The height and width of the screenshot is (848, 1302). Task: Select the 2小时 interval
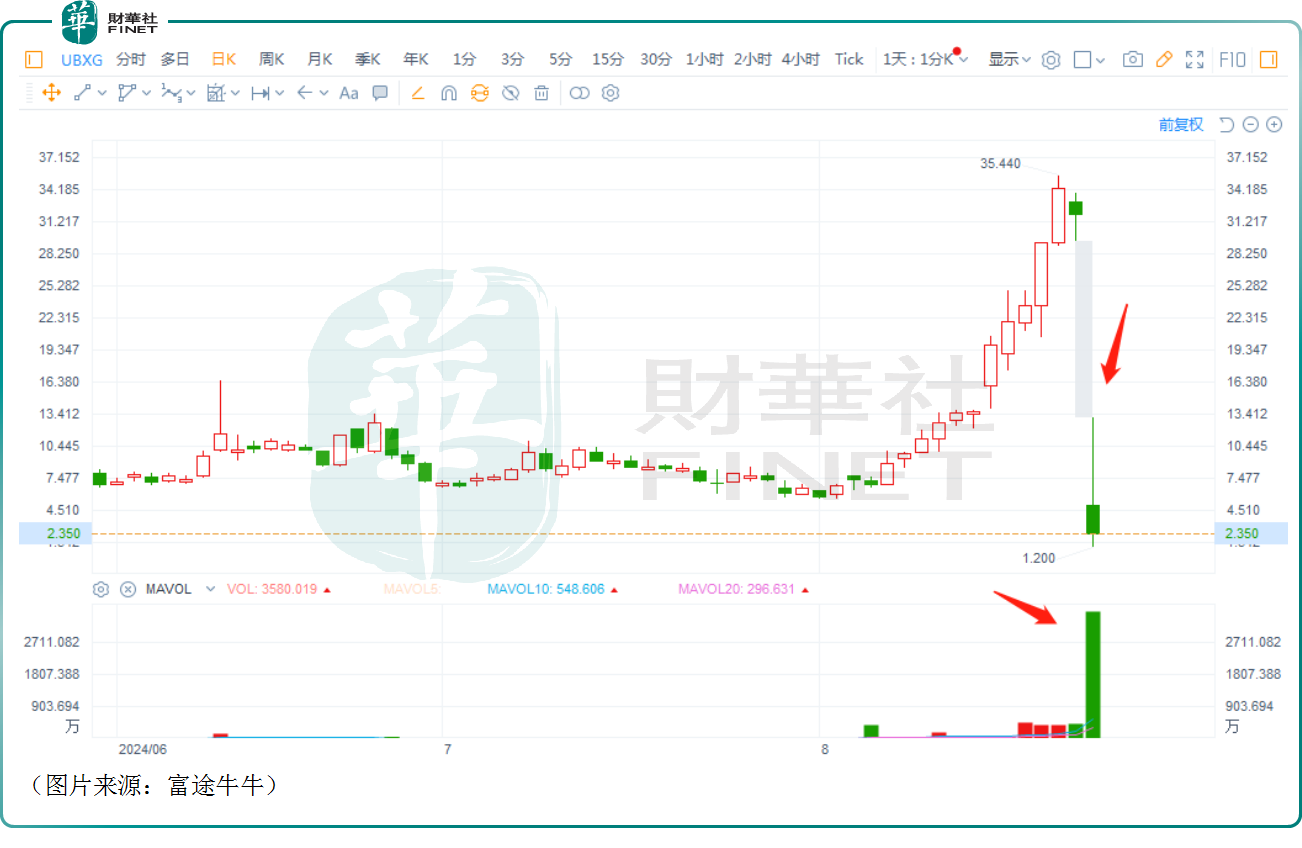coord(752,59)
